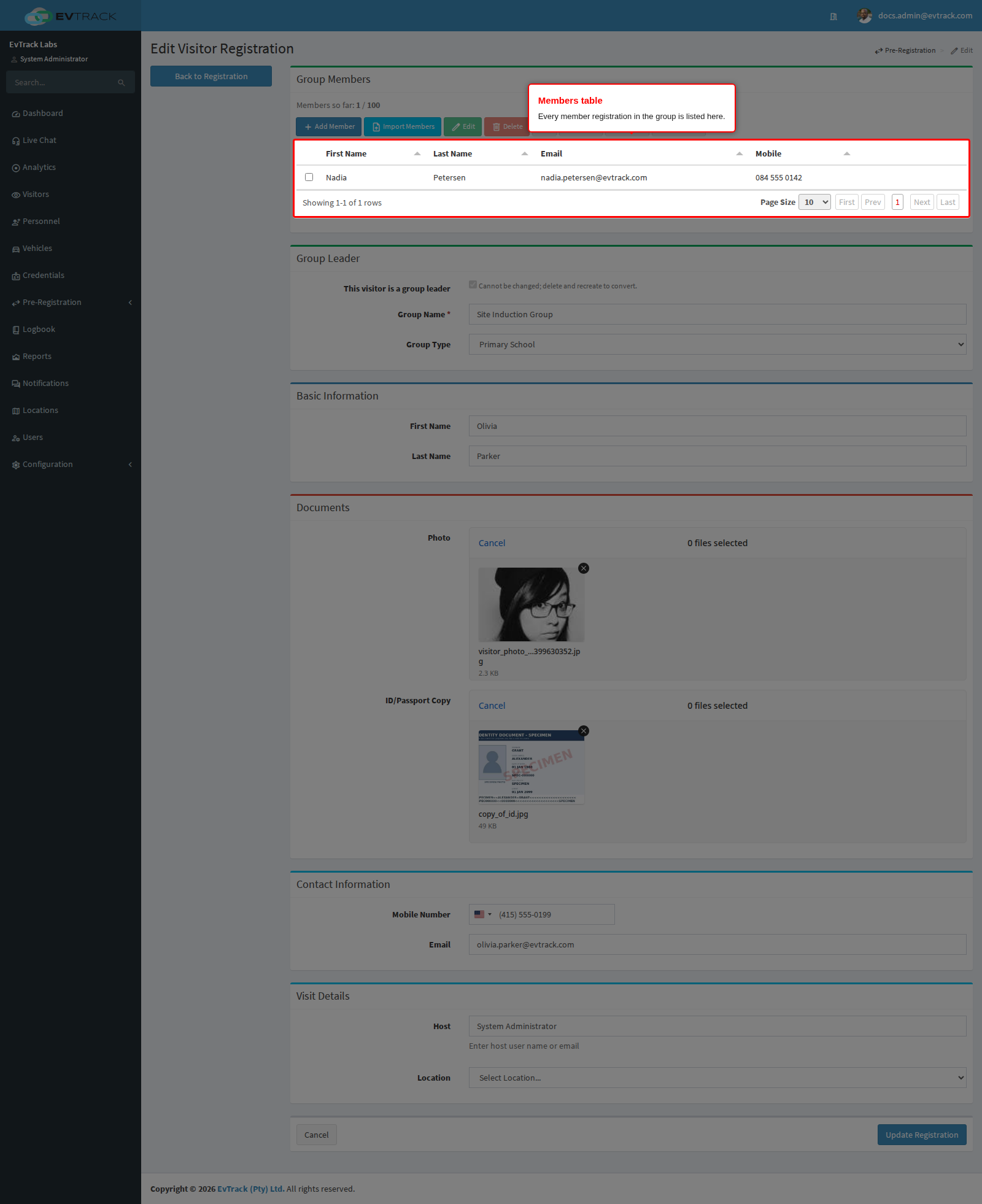Sort members by Mobile arrow
Screen dimensions: 982x1204
847,153
